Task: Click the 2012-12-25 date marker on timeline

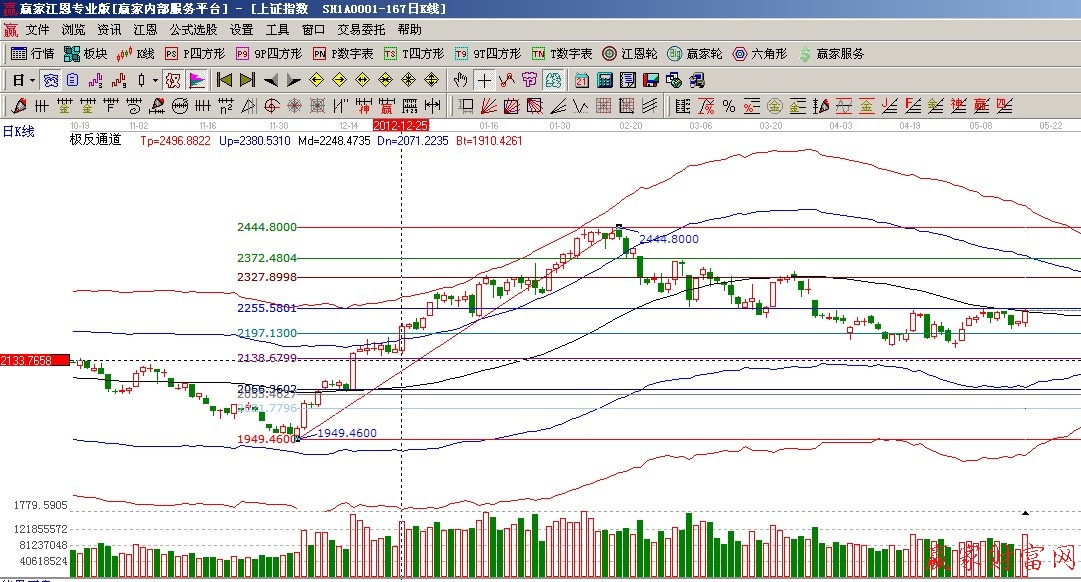Action: pos(400,125)
